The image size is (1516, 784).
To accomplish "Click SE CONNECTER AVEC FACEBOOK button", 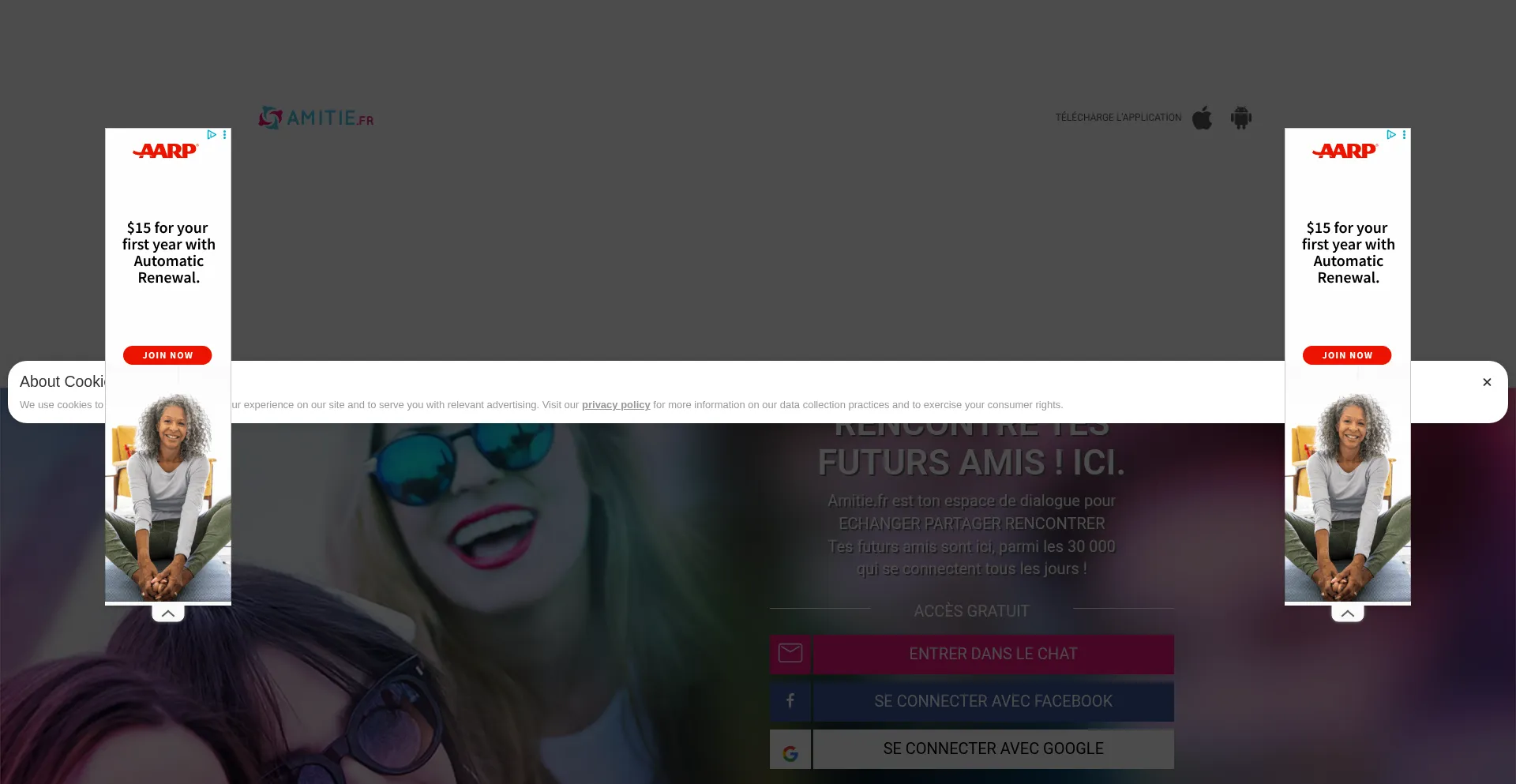I will (993, 701).
